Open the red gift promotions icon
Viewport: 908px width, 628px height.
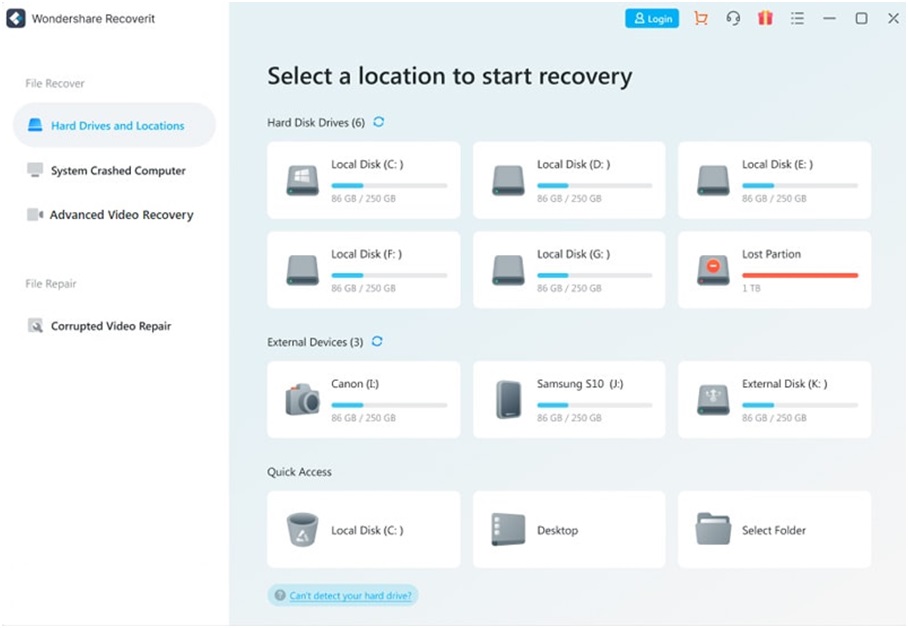click(765, 18)
